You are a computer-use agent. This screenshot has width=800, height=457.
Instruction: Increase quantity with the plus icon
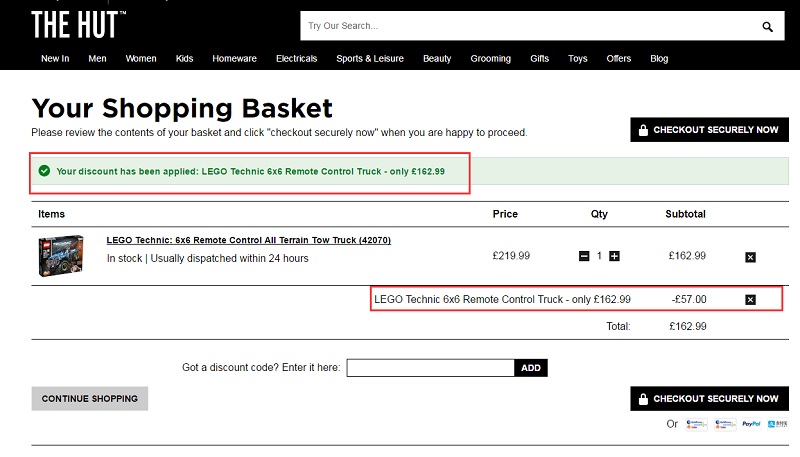(614, 256)
